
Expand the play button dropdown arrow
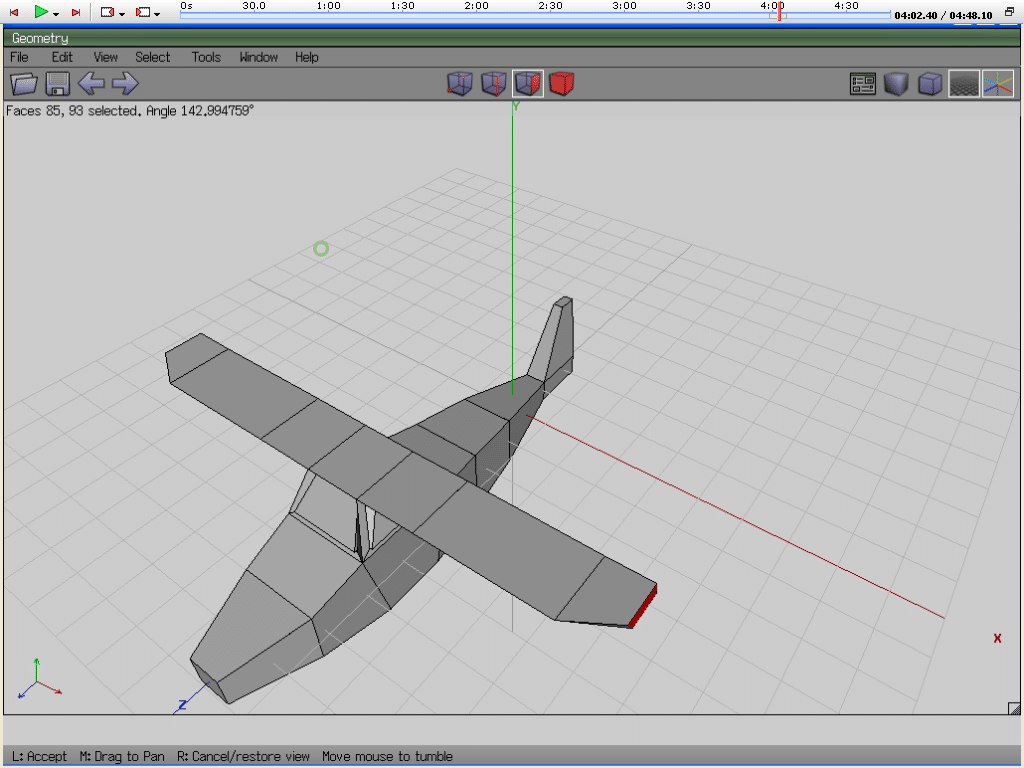point(56,13)
